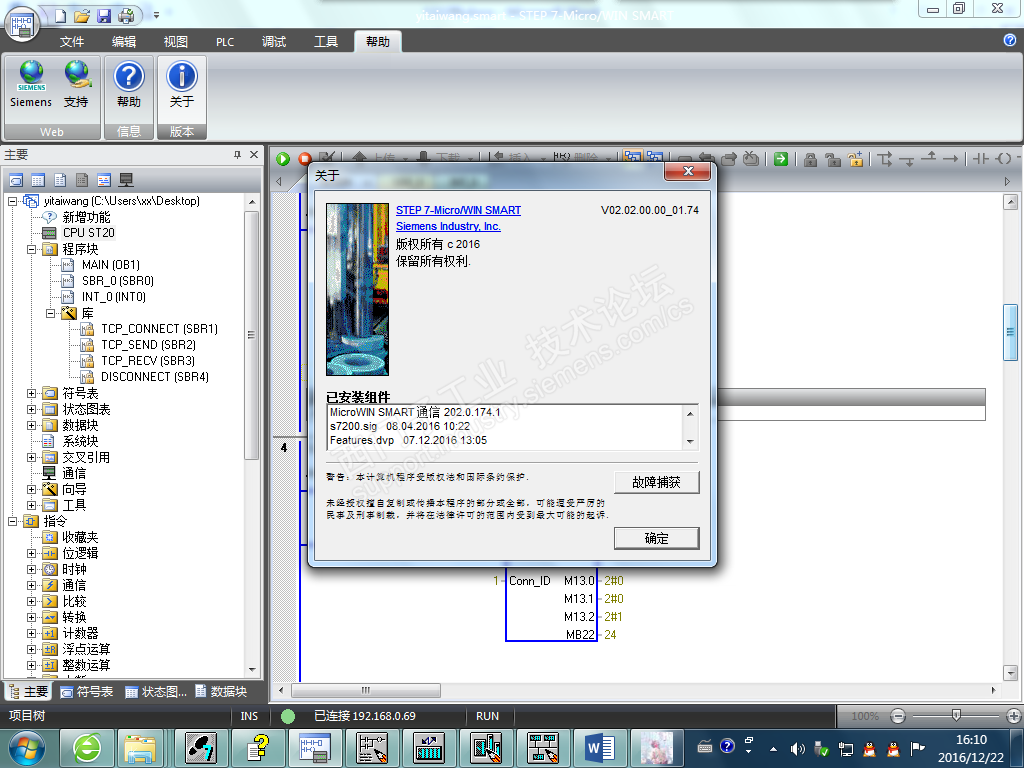Click the zoom slider handle
This screenshot has height=768, width=1024.
(956, 716)
